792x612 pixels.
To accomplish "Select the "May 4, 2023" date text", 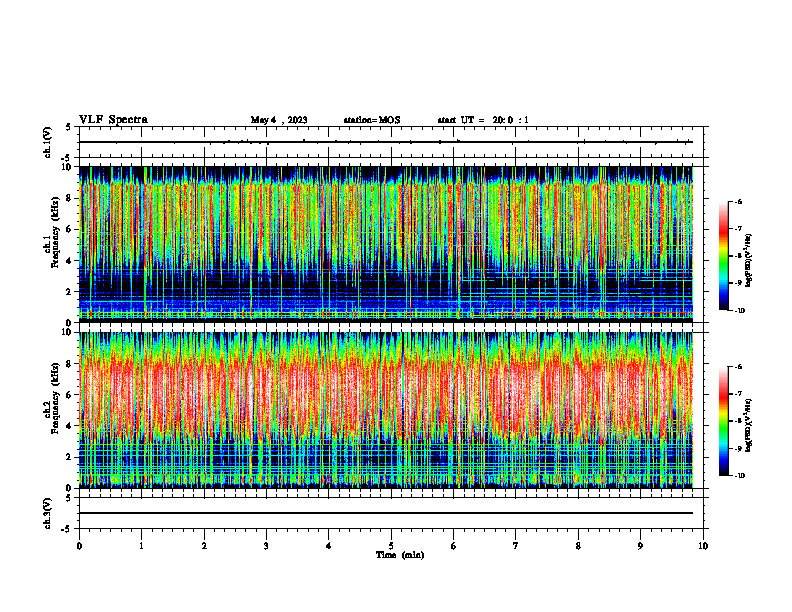I will [279, 120].
